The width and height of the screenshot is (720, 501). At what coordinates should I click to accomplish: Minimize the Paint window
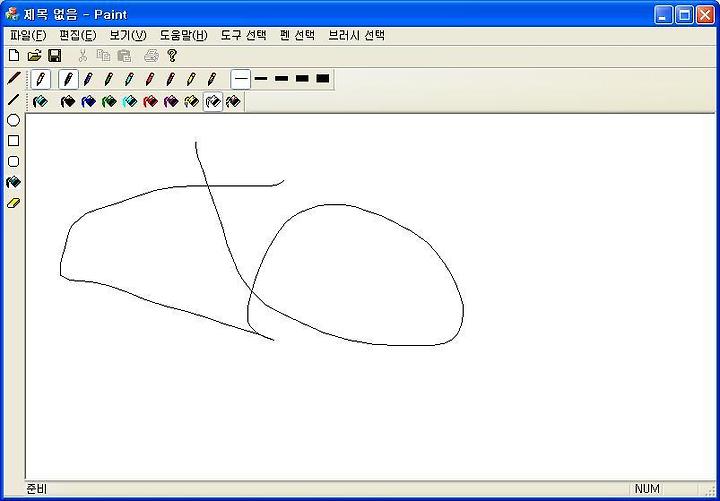[663, 15]
